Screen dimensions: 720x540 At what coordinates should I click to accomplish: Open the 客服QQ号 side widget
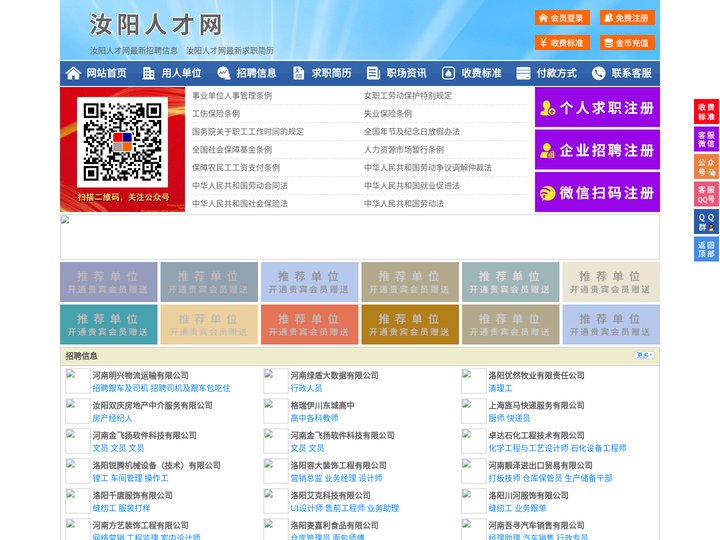coord(706,194)
